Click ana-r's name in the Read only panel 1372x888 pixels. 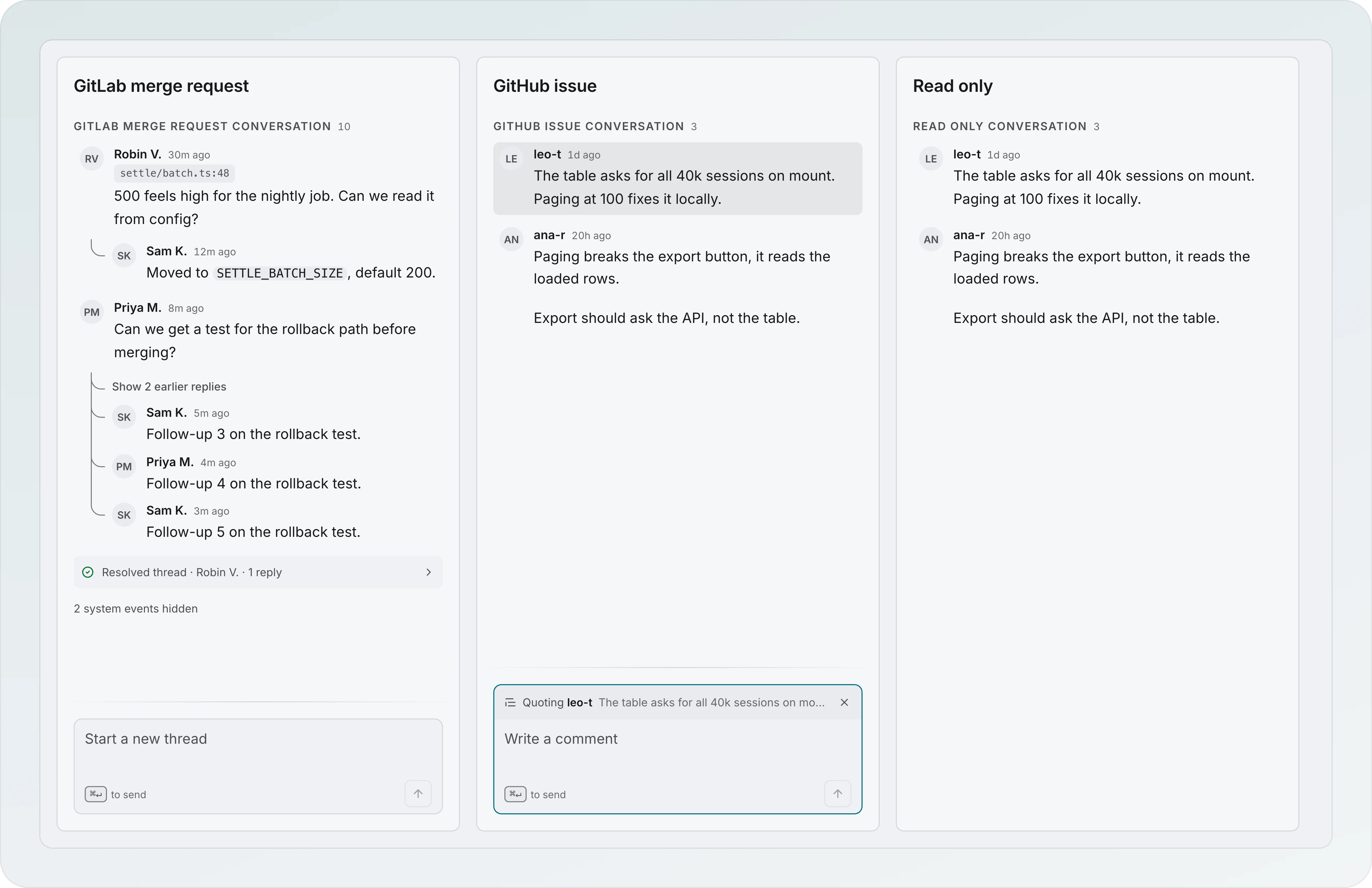(x=968, y=235)
